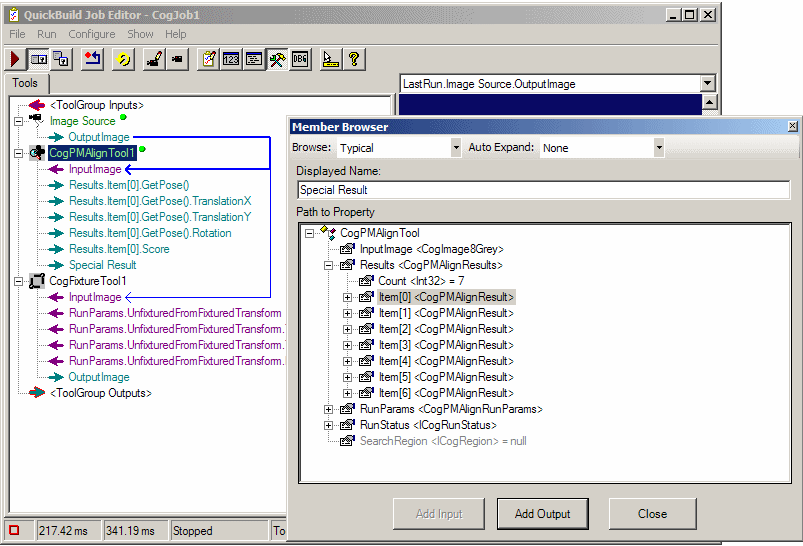Click the wrench and hammer tools icon
This screenshot has height=546, width=803.
point(277,59)
